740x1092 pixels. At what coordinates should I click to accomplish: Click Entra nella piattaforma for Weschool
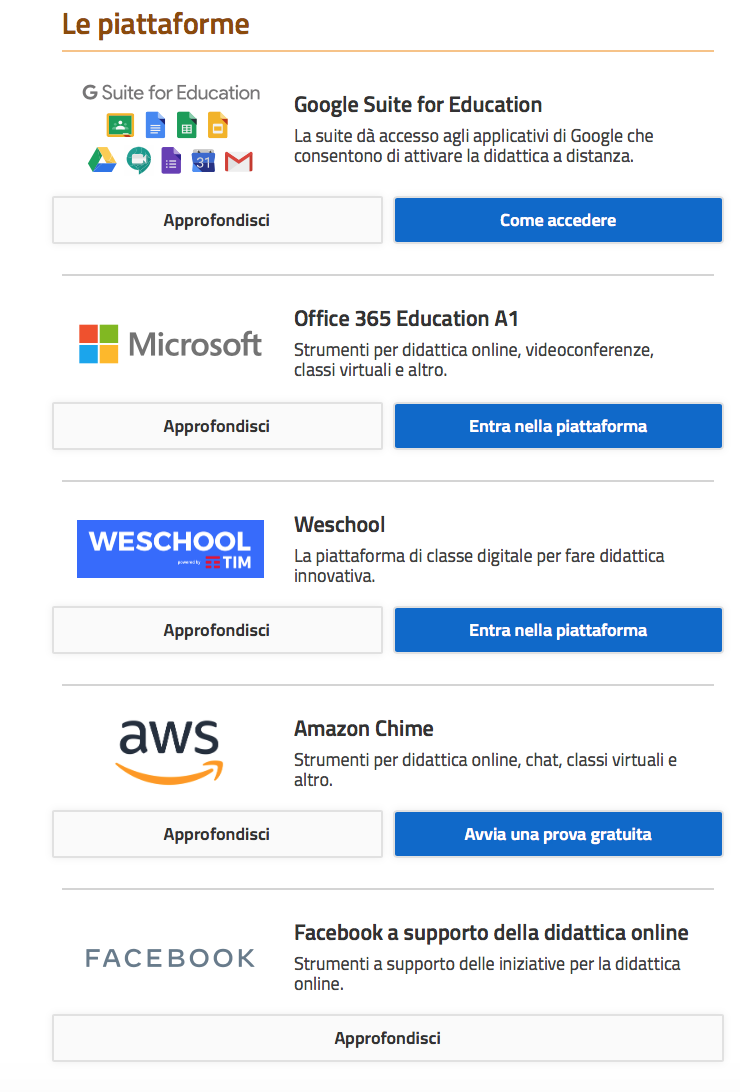(x=558, y=630)
